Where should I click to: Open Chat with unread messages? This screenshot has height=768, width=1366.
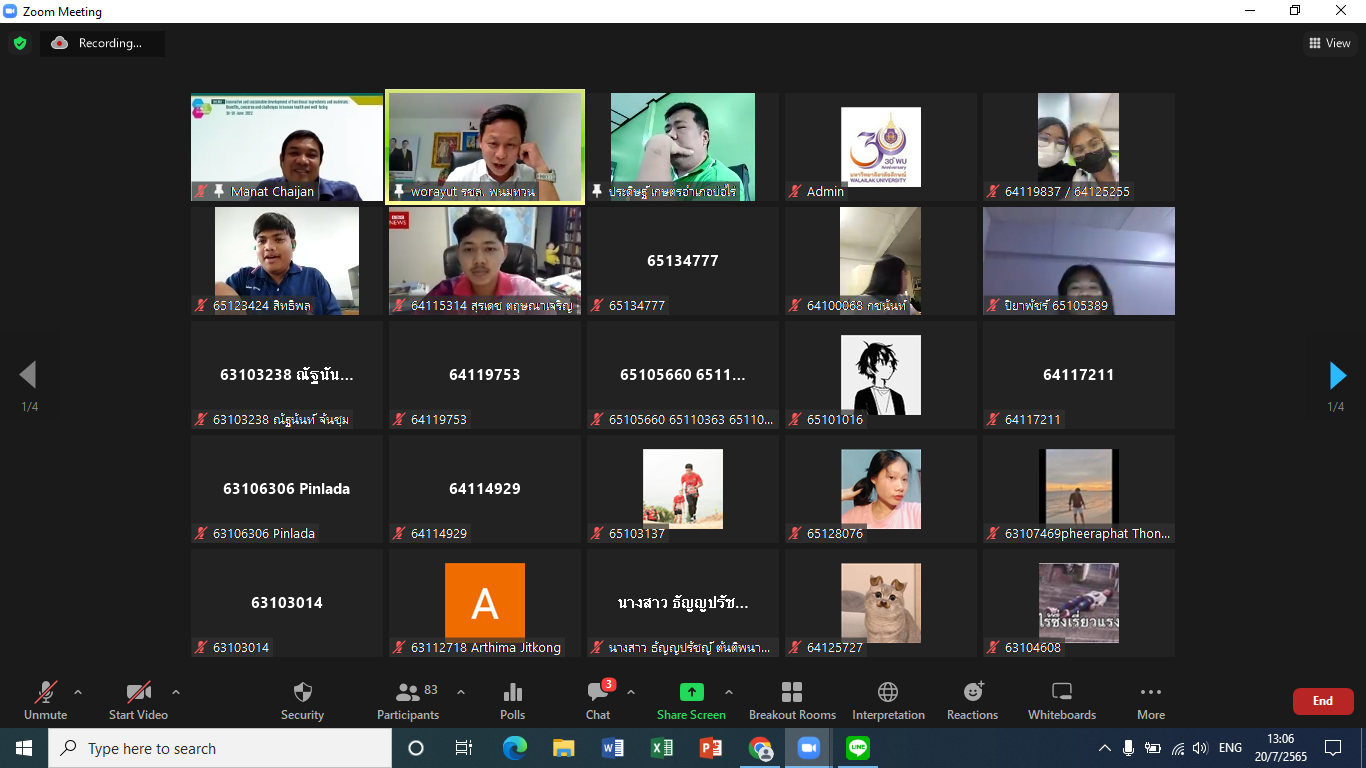coord(598,700)
